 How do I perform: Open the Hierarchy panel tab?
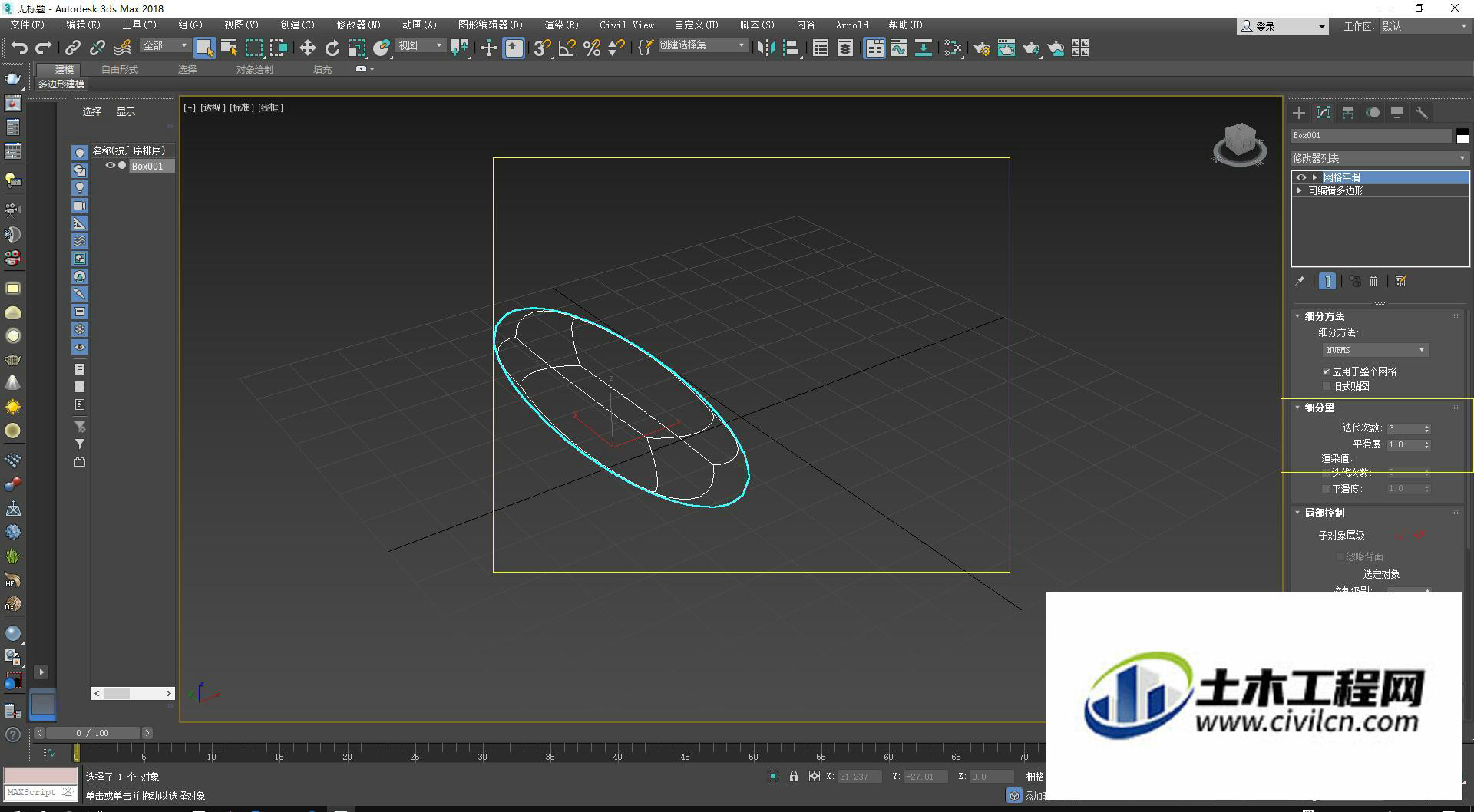pyautogui.click(x=1348, y=113)
